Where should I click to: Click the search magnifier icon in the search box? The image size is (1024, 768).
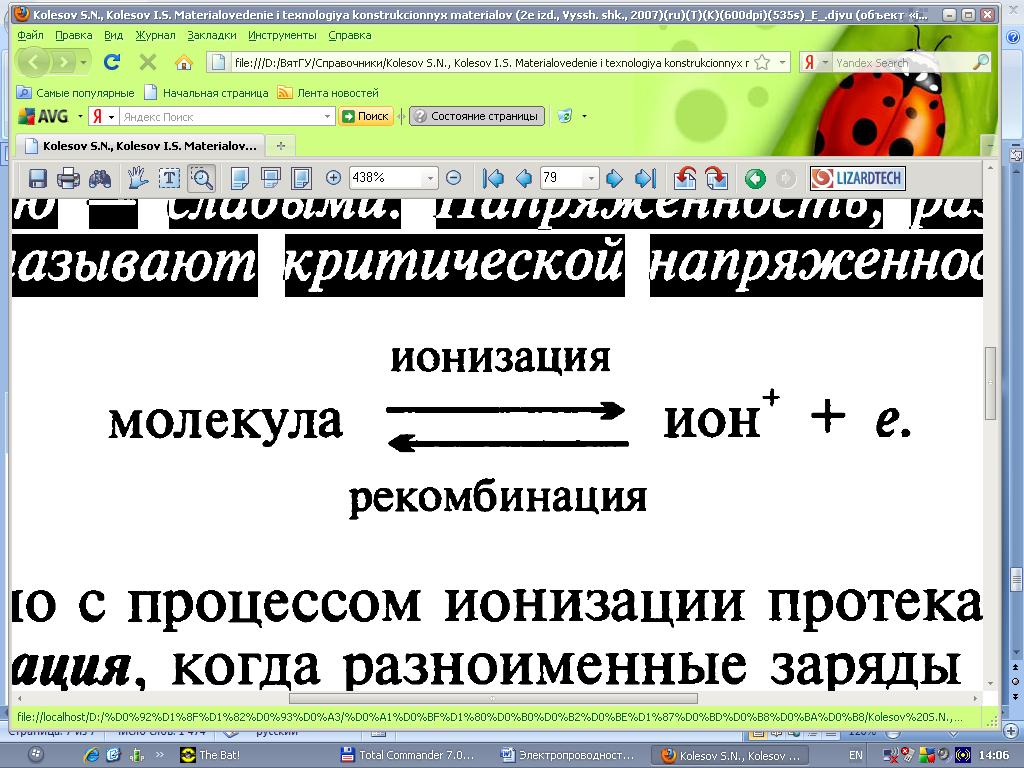tap(981, 62)
